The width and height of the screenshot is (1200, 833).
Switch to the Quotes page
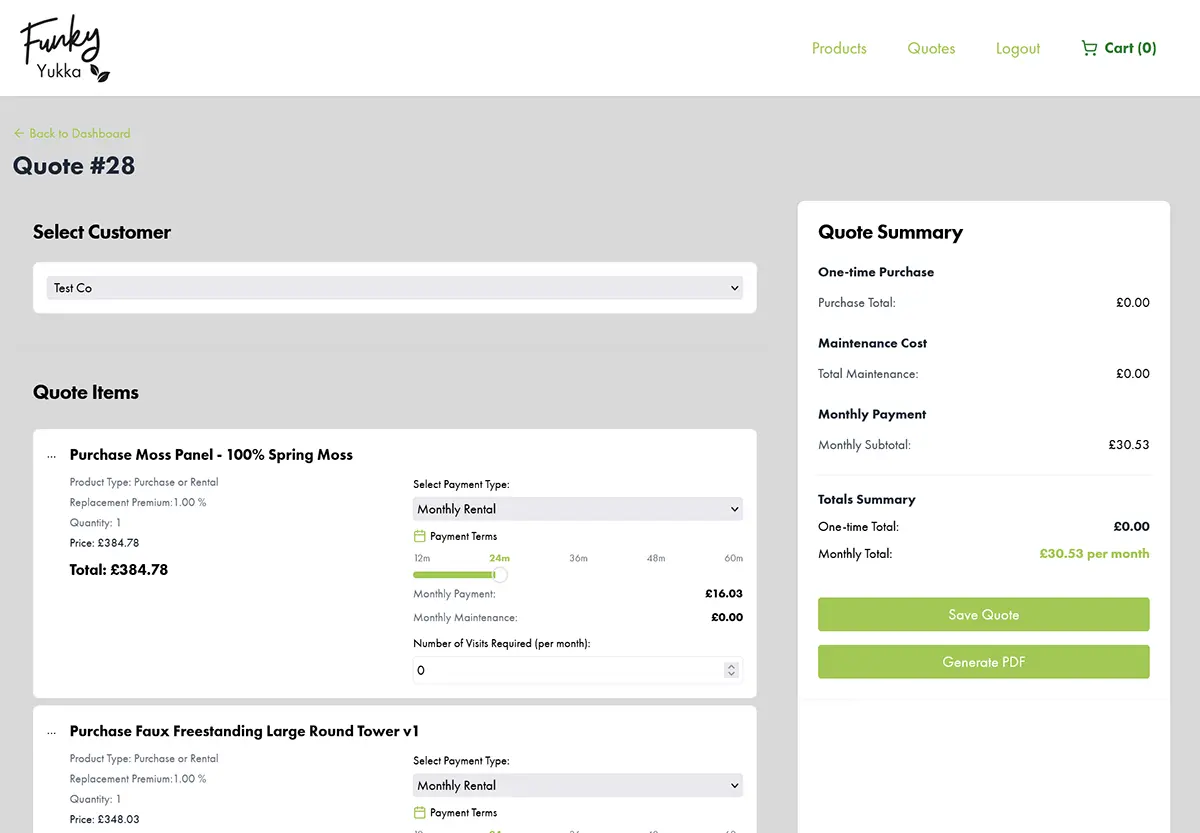pyautogui.click(x=931, y=48)
